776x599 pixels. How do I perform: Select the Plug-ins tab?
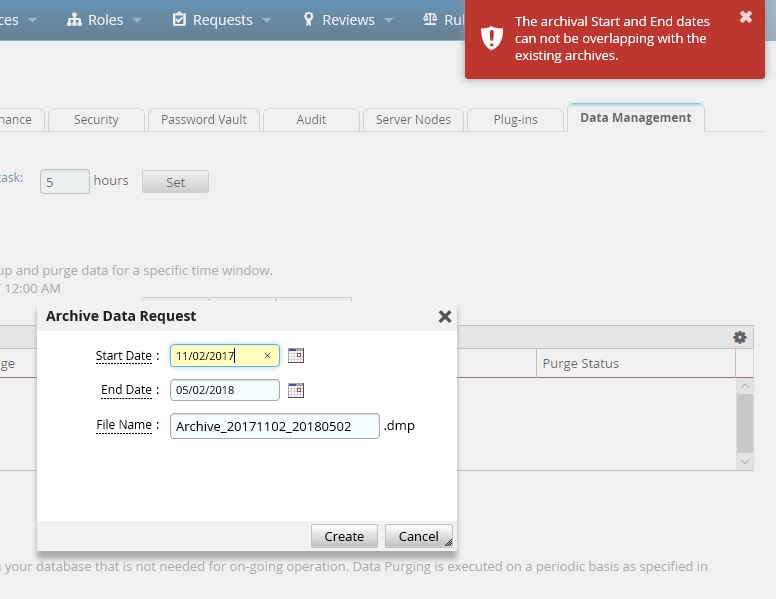pos(515,119)
